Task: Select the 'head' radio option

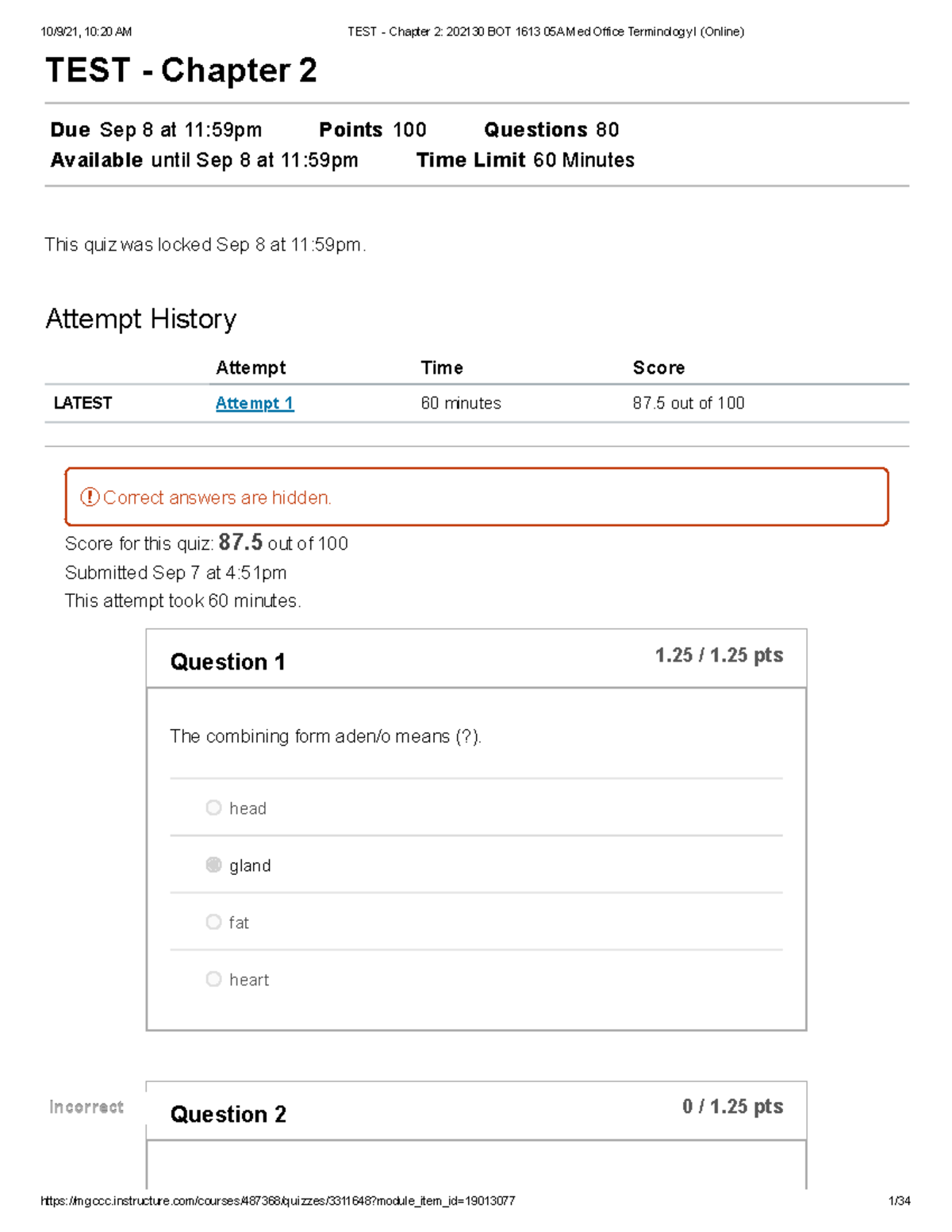Action: click(x=213, y=808)
